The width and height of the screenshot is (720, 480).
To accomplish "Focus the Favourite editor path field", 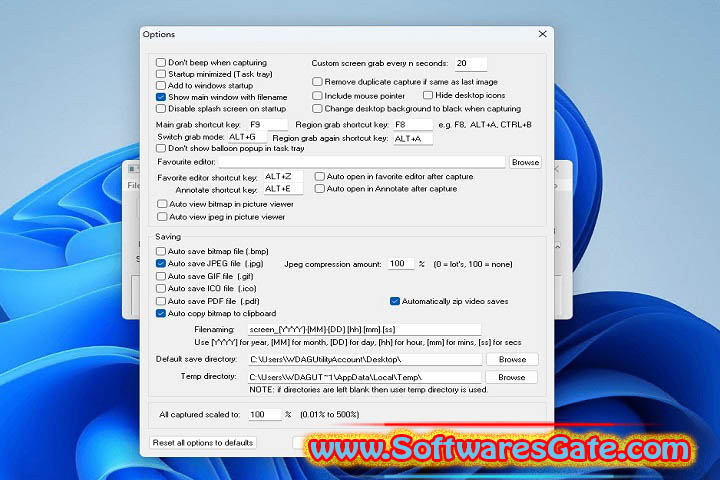I will [362, 162].
